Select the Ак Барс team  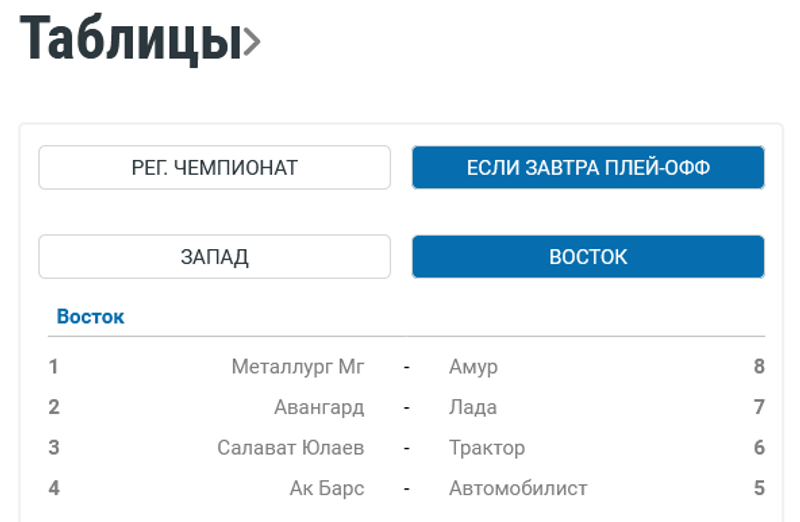click(x=327, y=489)
